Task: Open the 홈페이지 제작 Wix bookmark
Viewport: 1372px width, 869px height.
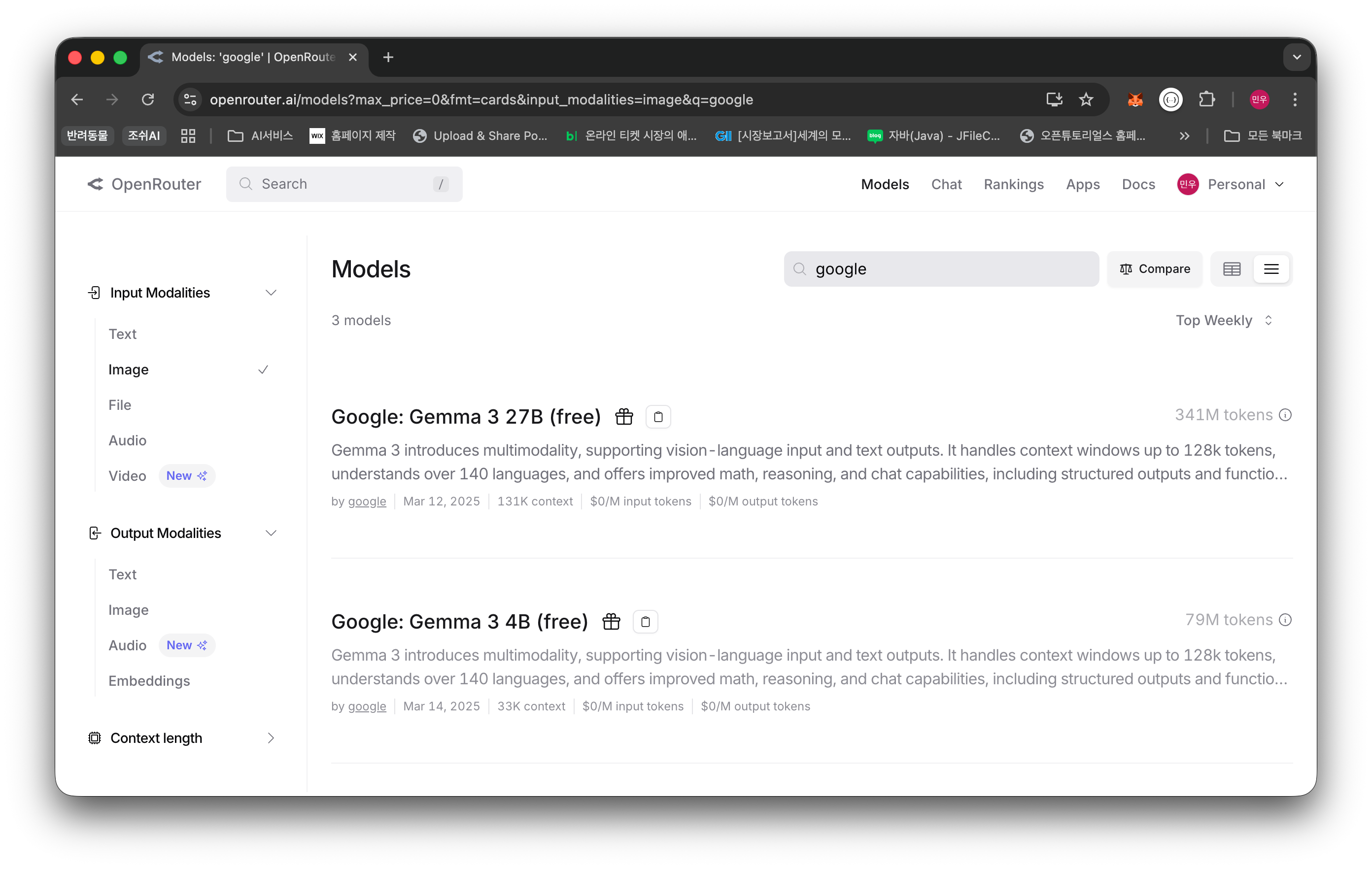Action: [x=352, y=135]
